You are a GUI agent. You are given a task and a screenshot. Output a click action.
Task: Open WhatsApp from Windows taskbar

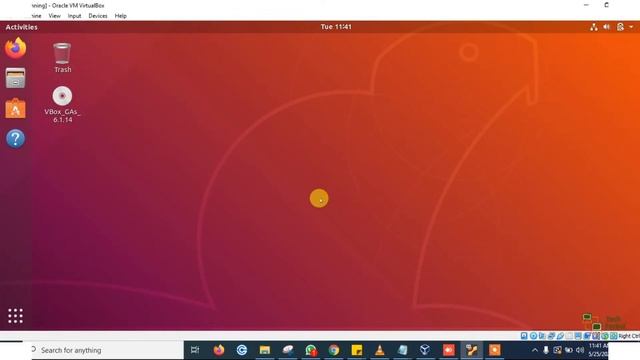click(311, 350)
